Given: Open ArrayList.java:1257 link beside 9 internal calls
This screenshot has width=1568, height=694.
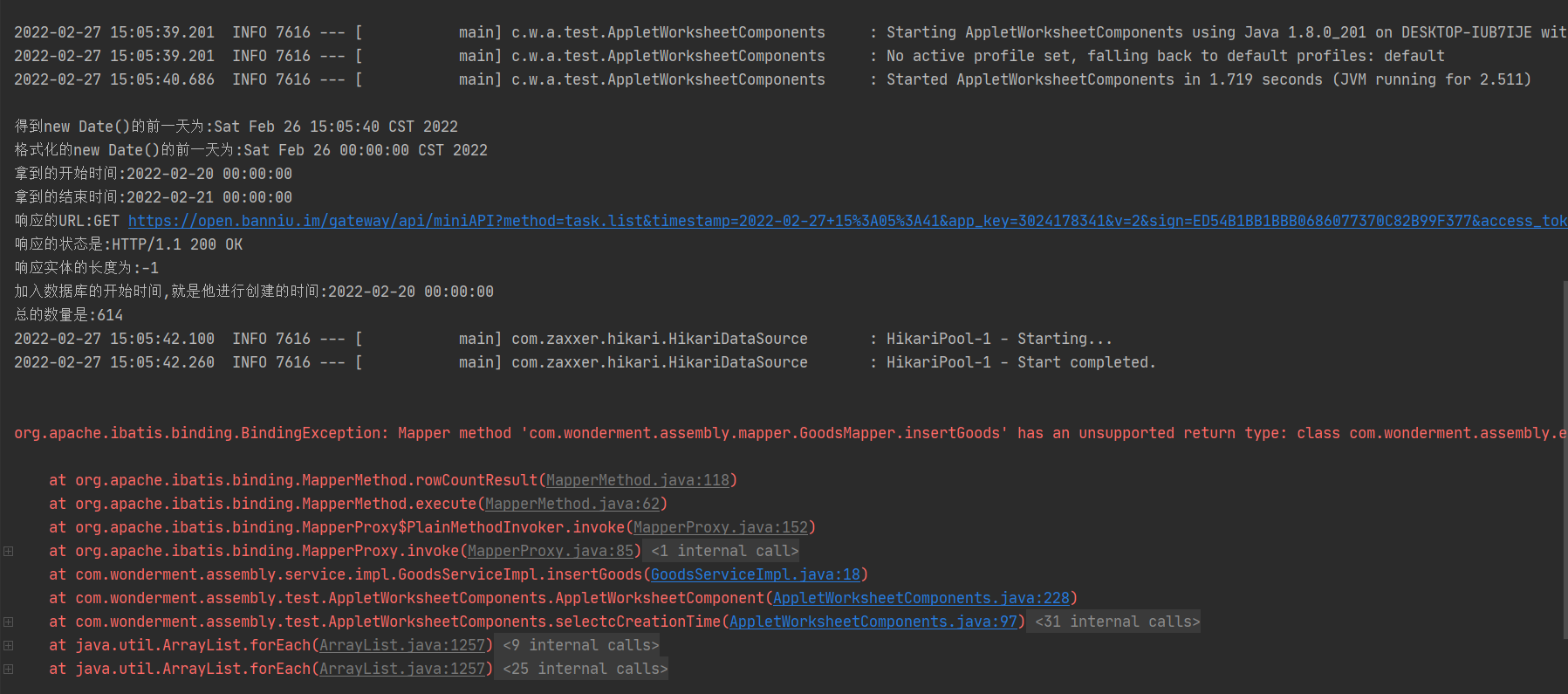Looking at the screenshot, I should pos(402,645).
